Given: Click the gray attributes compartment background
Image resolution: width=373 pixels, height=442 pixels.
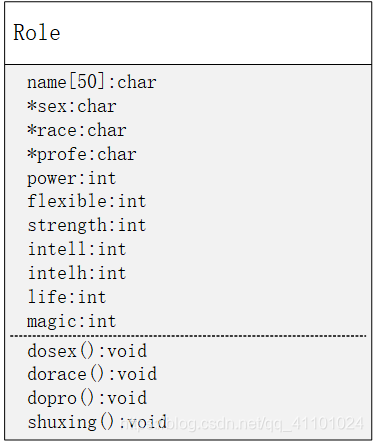Looking at the screenshot, I should (x=260, y=200).
